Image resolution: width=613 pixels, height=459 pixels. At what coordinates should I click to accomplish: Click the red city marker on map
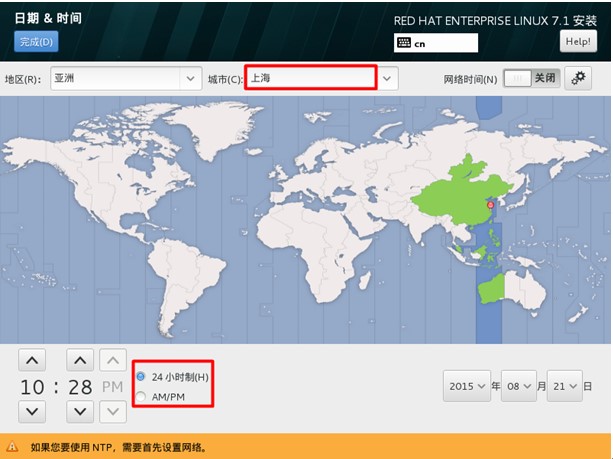490,205
